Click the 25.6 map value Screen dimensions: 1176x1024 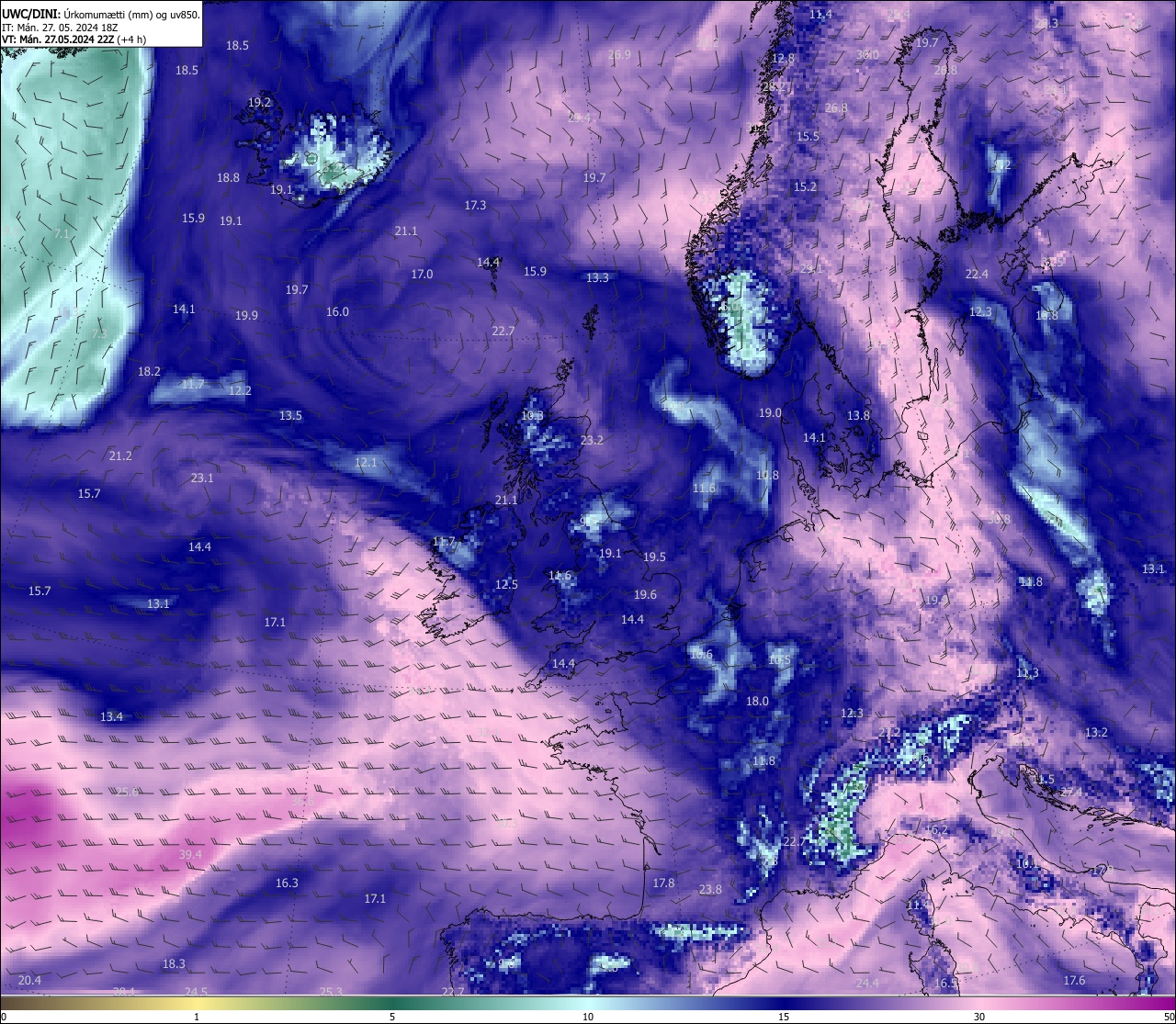click(x=127, y=792)
